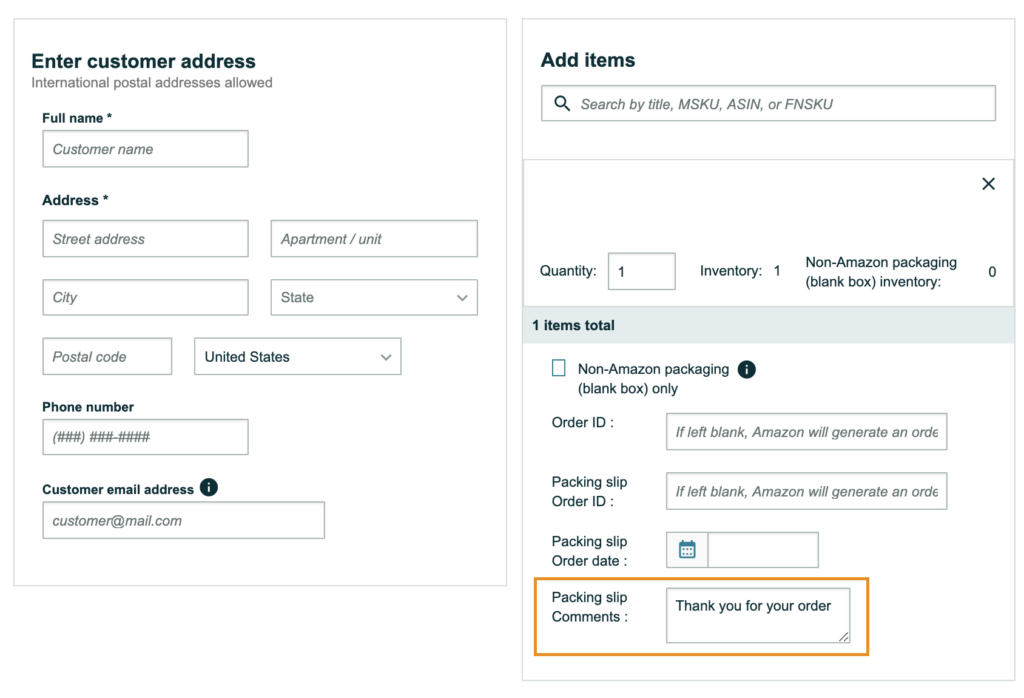Open the Packing slip Order date calendar icon
Screen dimensions: 1024x698
[687, 550]
